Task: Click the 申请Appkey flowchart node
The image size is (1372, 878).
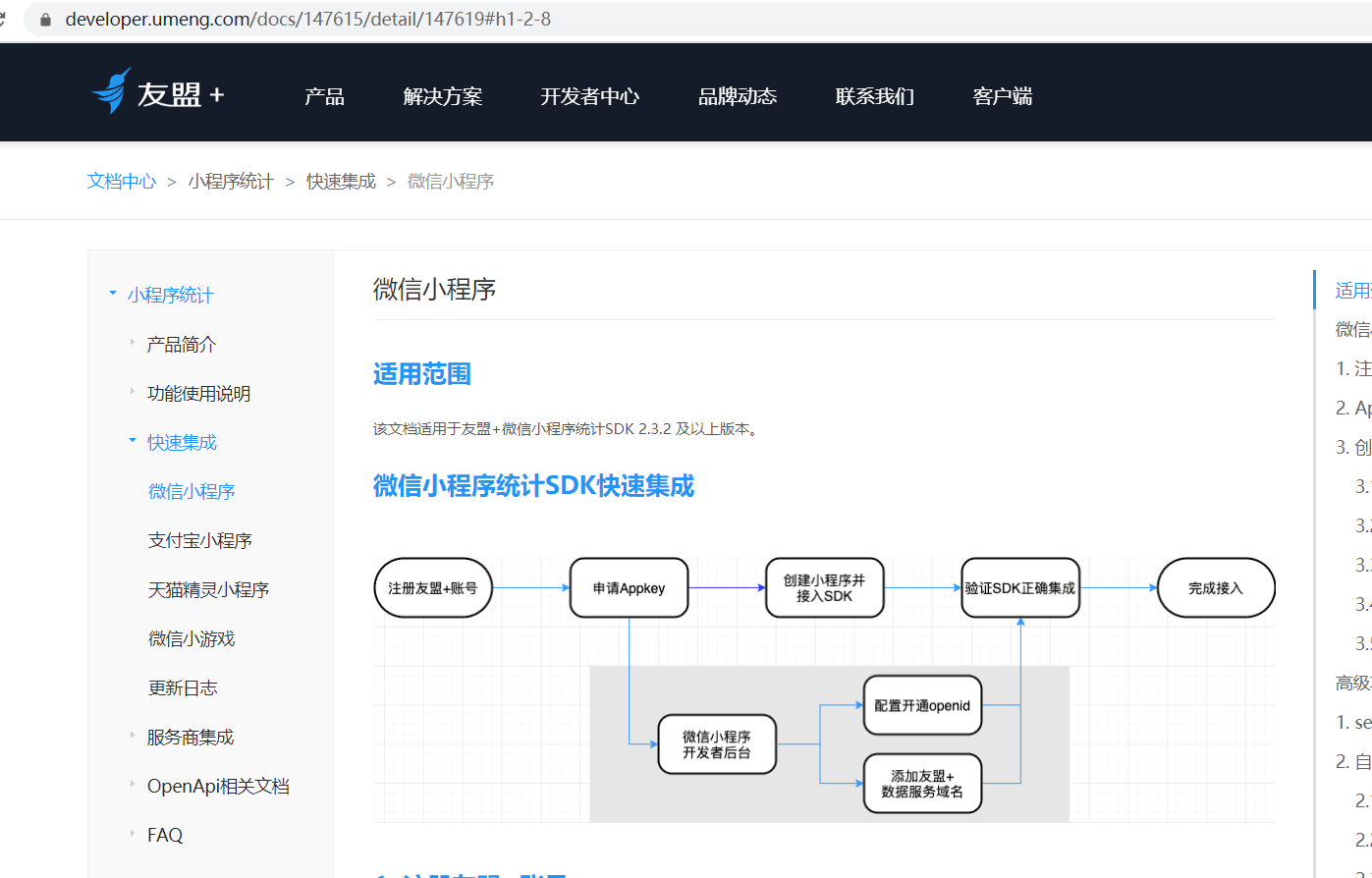Action: pos(630,587)
